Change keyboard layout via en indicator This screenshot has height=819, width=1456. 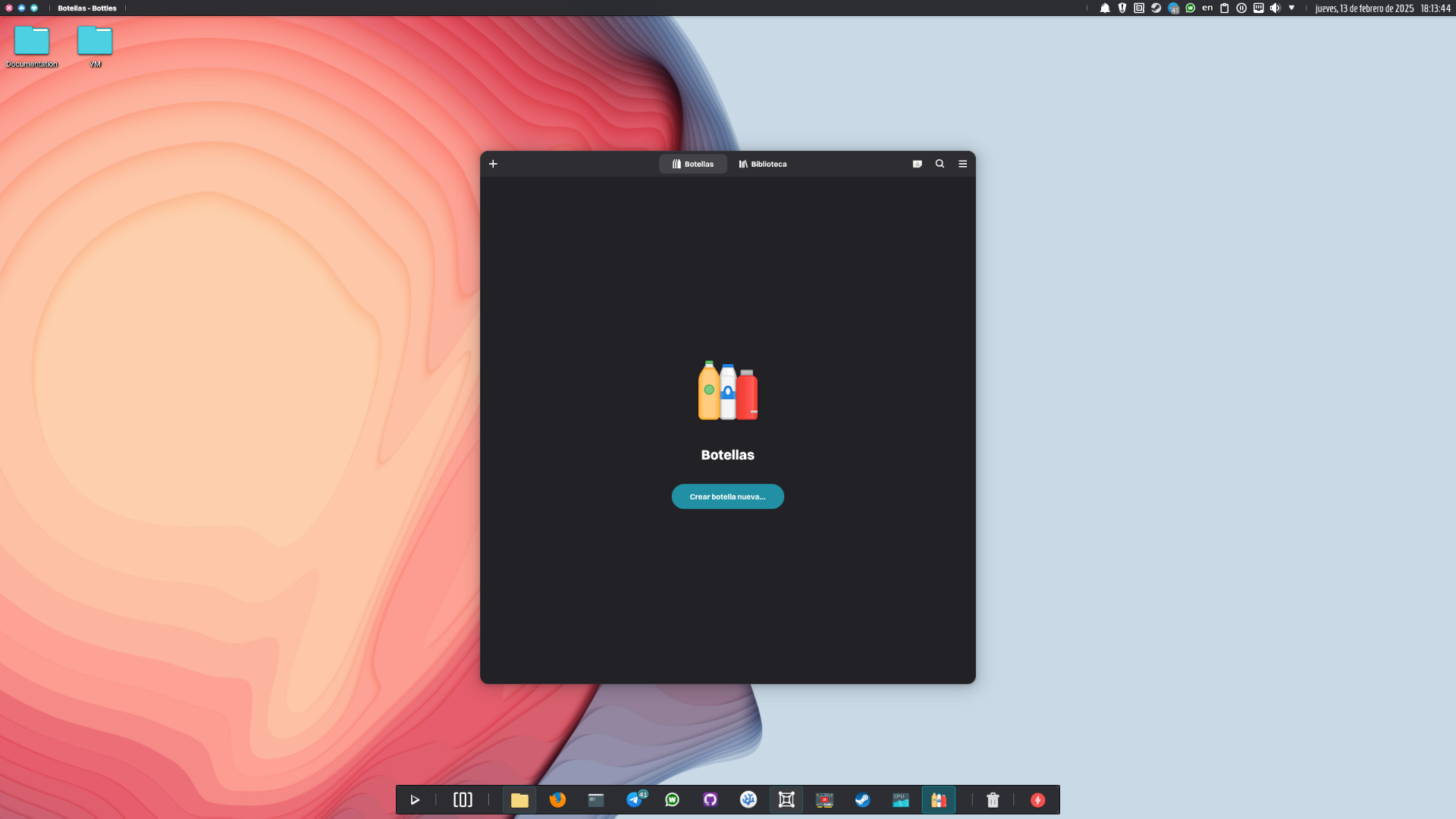coord(1207,8)
